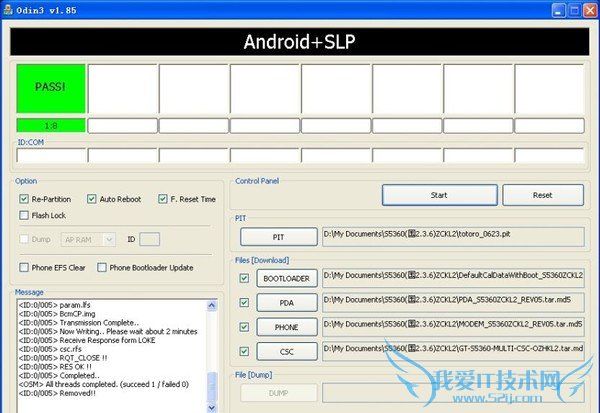Screen dimensions: 600x413
Task: Toggle the Re-Partition checkbox
Action: [25, 199]
